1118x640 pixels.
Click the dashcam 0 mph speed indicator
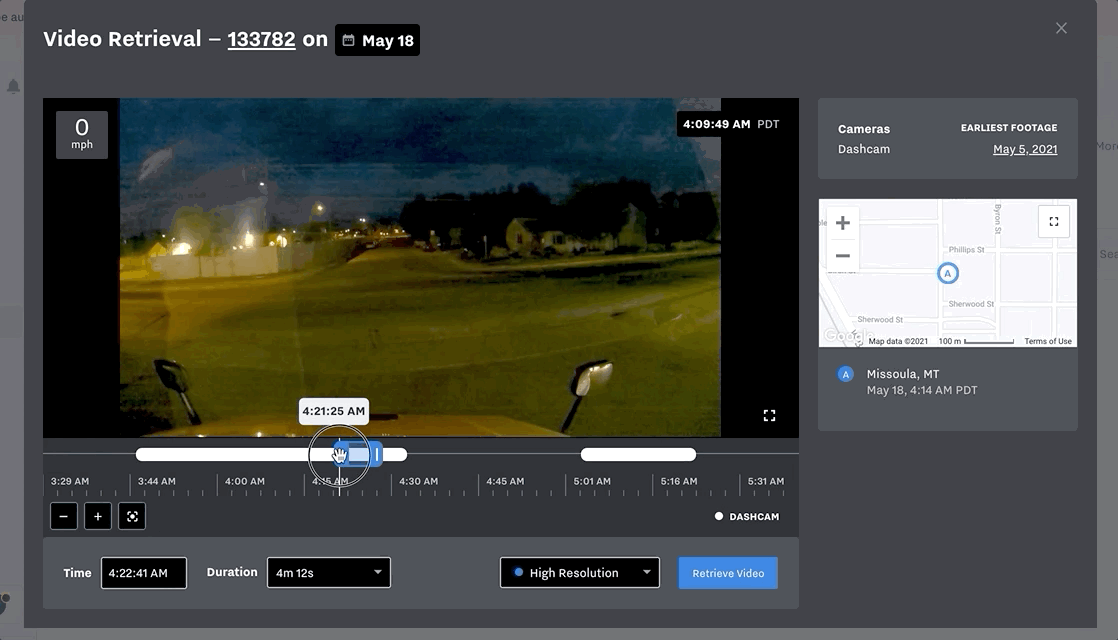coord(81,133)
